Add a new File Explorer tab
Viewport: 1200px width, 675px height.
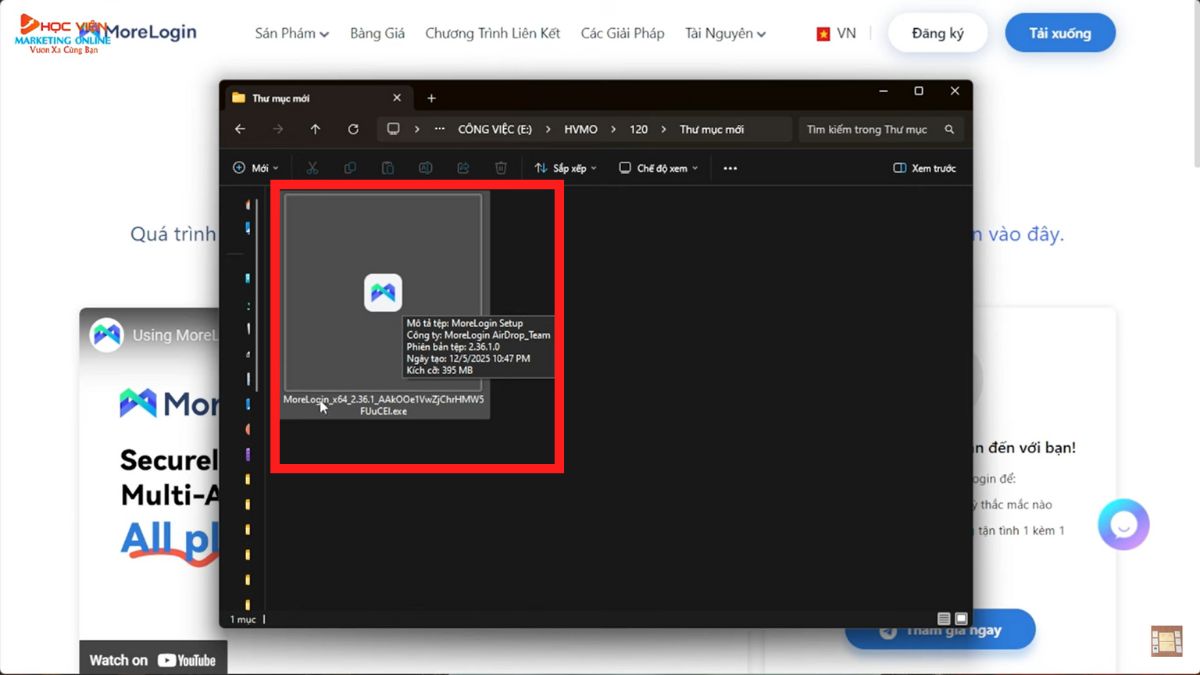432,98
